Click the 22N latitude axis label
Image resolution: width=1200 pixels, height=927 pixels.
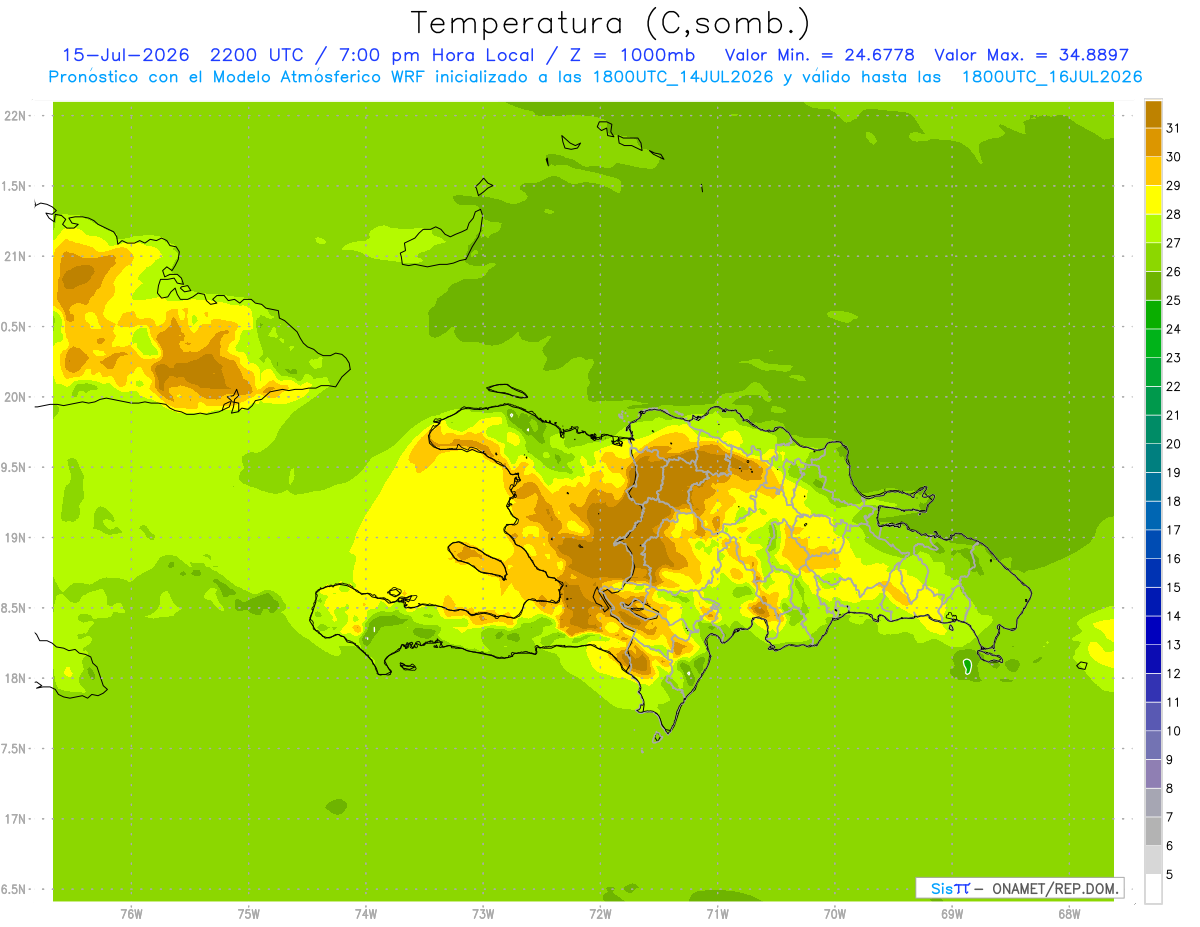coord(16,116)
